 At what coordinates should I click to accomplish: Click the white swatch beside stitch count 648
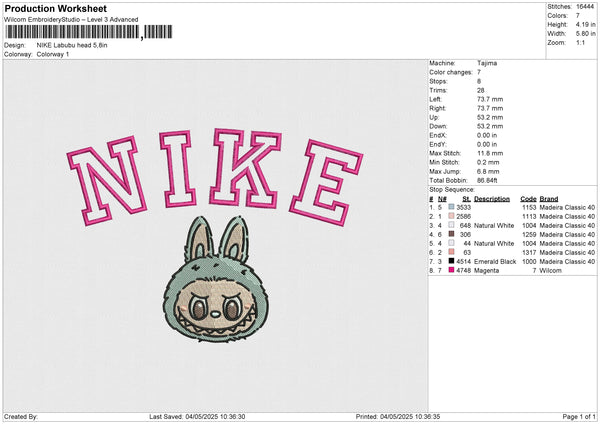(451, 225)
